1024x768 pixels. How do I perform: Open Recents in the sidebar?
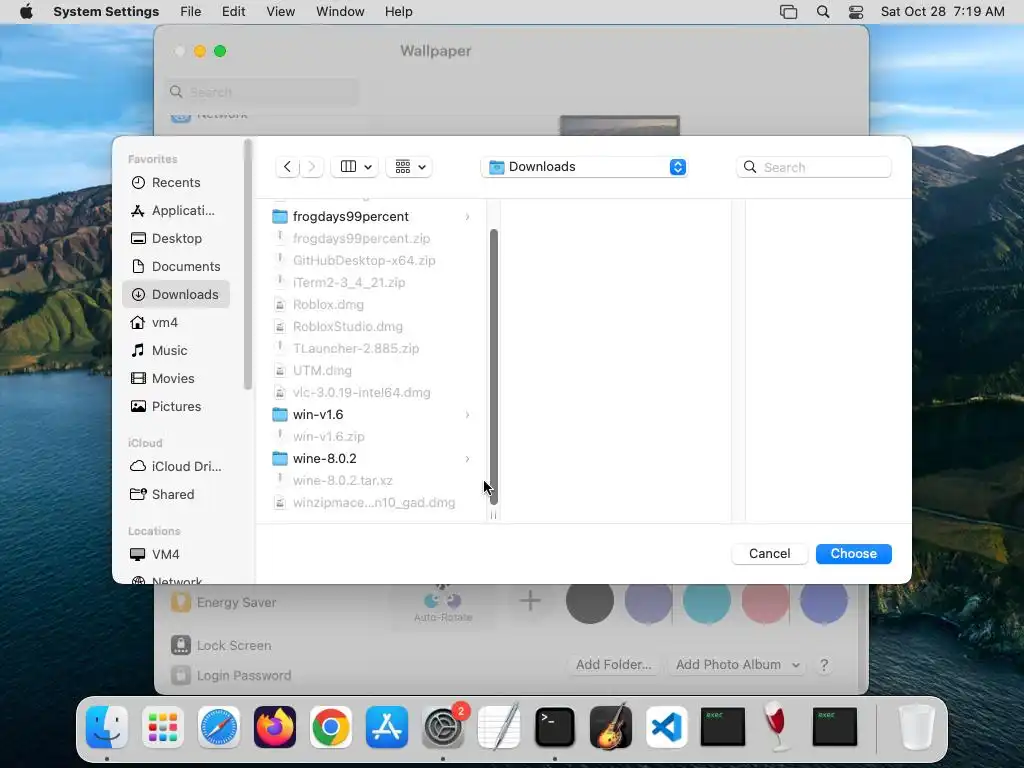(x=176, y=182)
